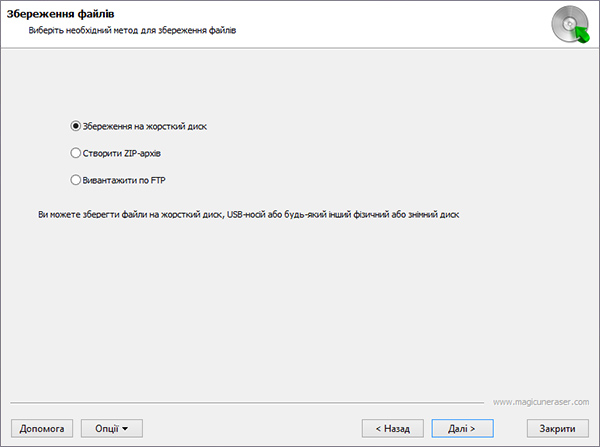Click the horizontal separator line above the buttons
The width and height of the screenshot is (600, 447).
click(247, 403)
